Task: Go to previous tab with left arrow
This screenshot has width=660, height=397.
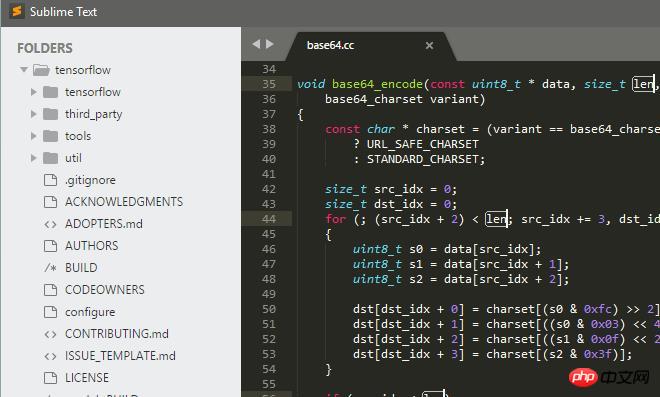Action: pyautogui.click(x=256, y=44)
